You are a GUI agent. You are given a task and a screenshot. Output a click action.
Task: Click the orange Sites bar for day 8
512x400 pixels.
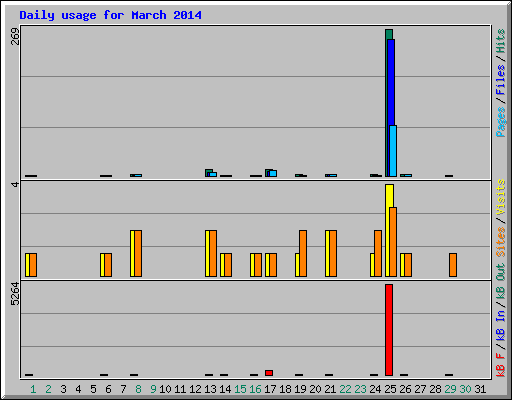pos(138,253)
